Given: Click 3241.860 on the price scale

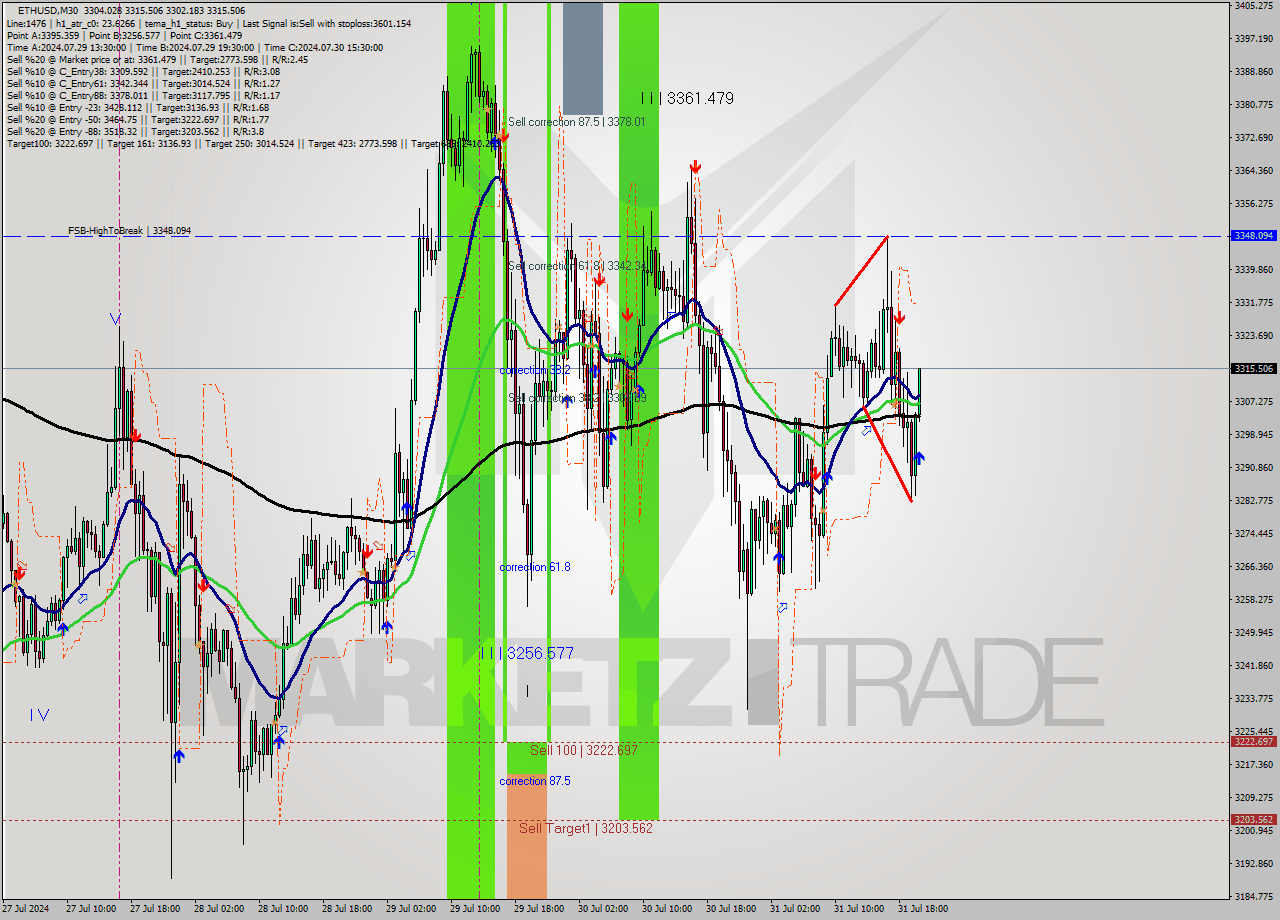Looking at the screenshot, I should 1254,665.
